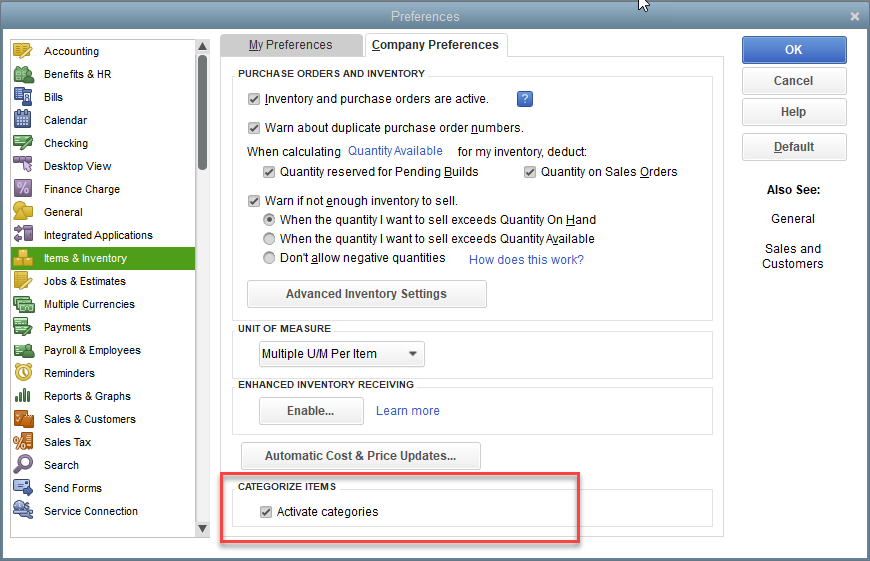Select Don't allow negative quantities option
870x561 pixels.
pos(269,258)
